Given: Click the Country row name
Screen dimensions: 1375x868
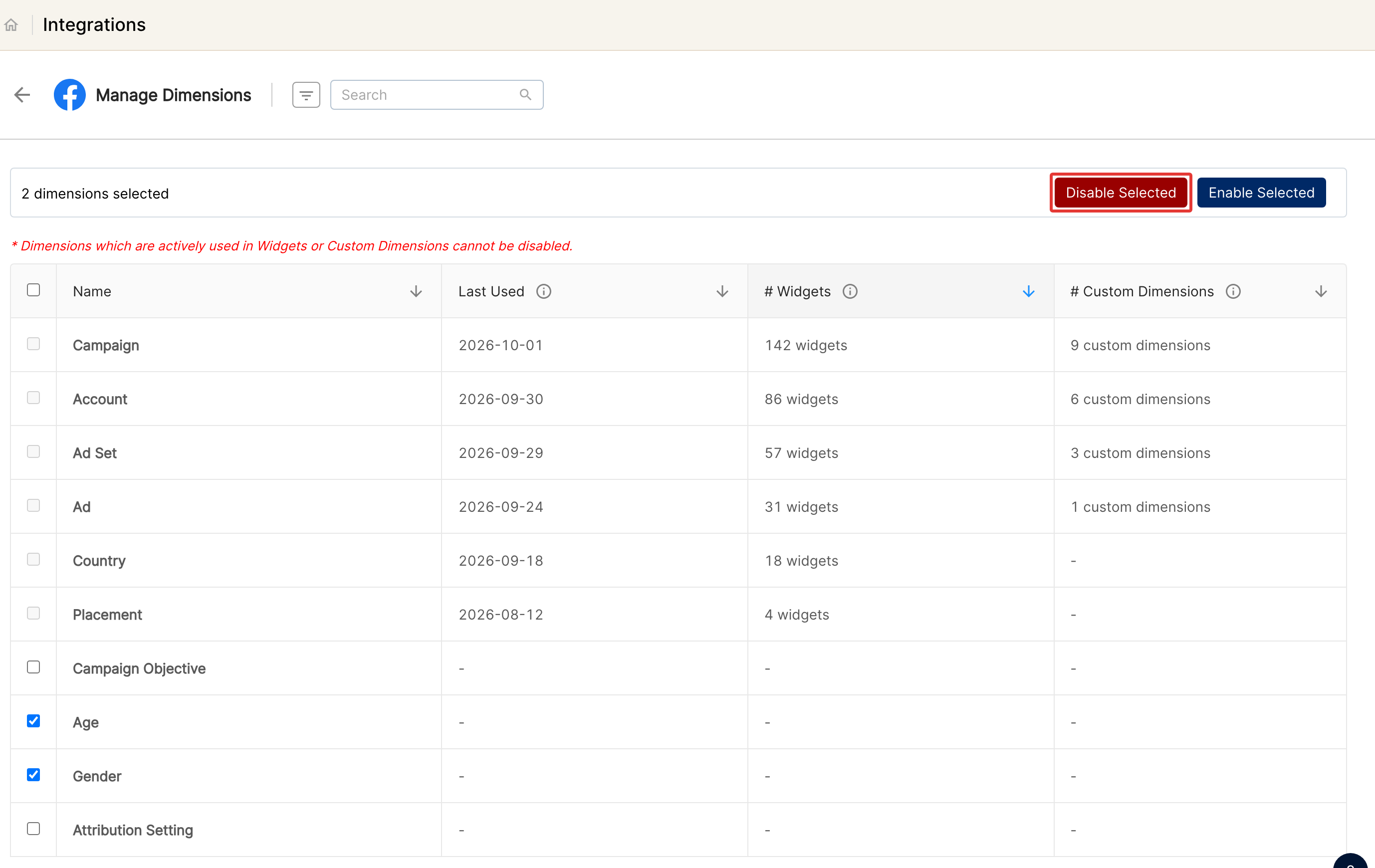Looking at the screenshot, I should pyautogui.click(x=99, y=561).
